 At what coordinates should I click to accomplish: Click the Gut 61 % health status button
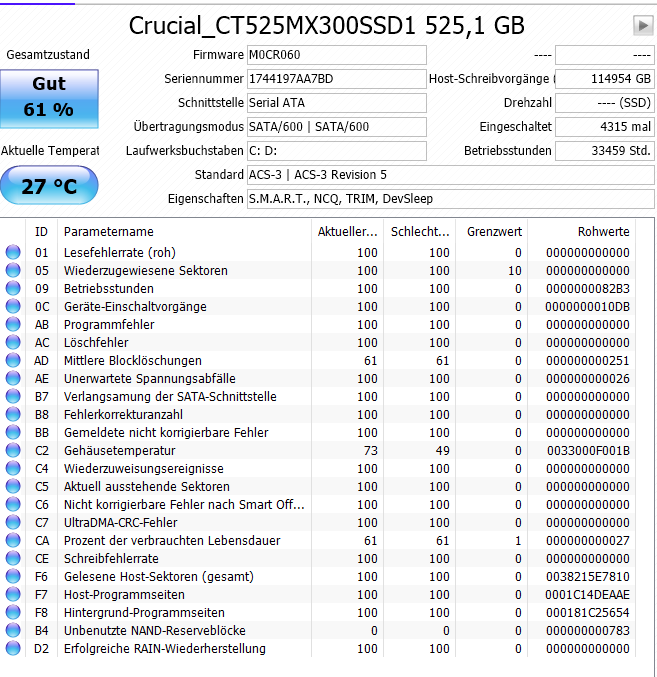49,99
